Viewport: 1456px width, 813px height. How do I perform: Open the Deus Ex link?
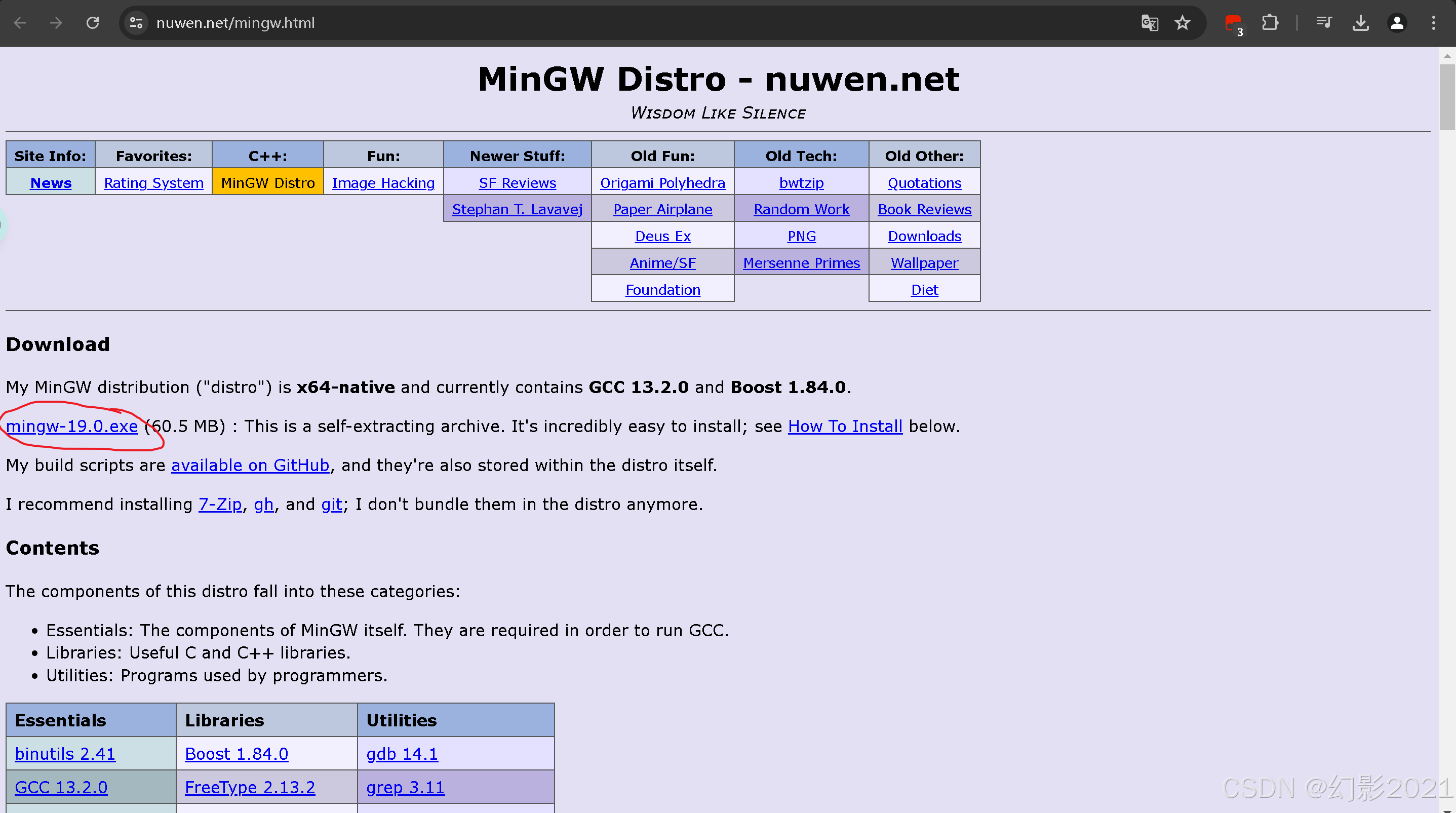(662, 236)
